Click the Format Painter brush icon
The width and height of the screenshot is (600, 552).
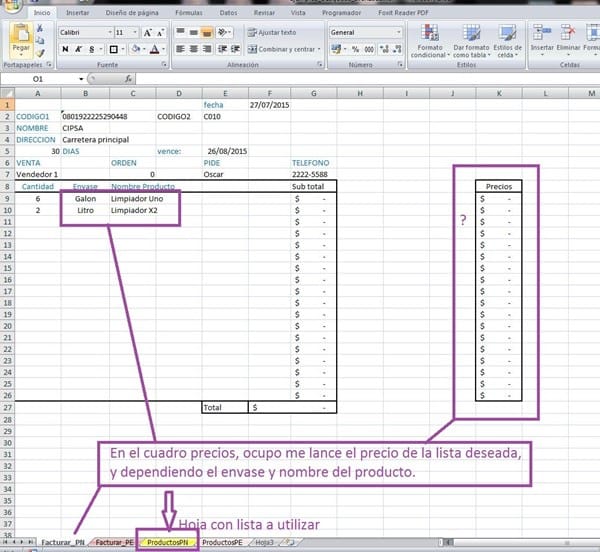(x=40, y=53)
